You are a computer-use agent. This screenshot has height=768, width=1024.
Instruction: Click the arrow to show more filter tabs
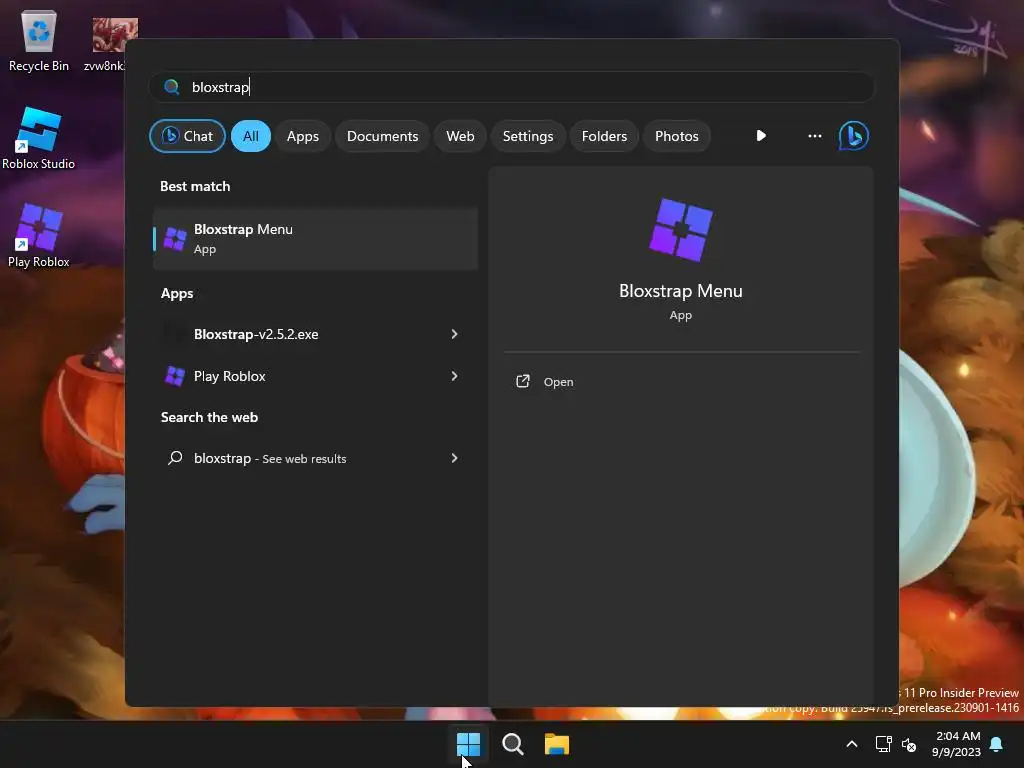pyautogui.click(x=761, y=136)
